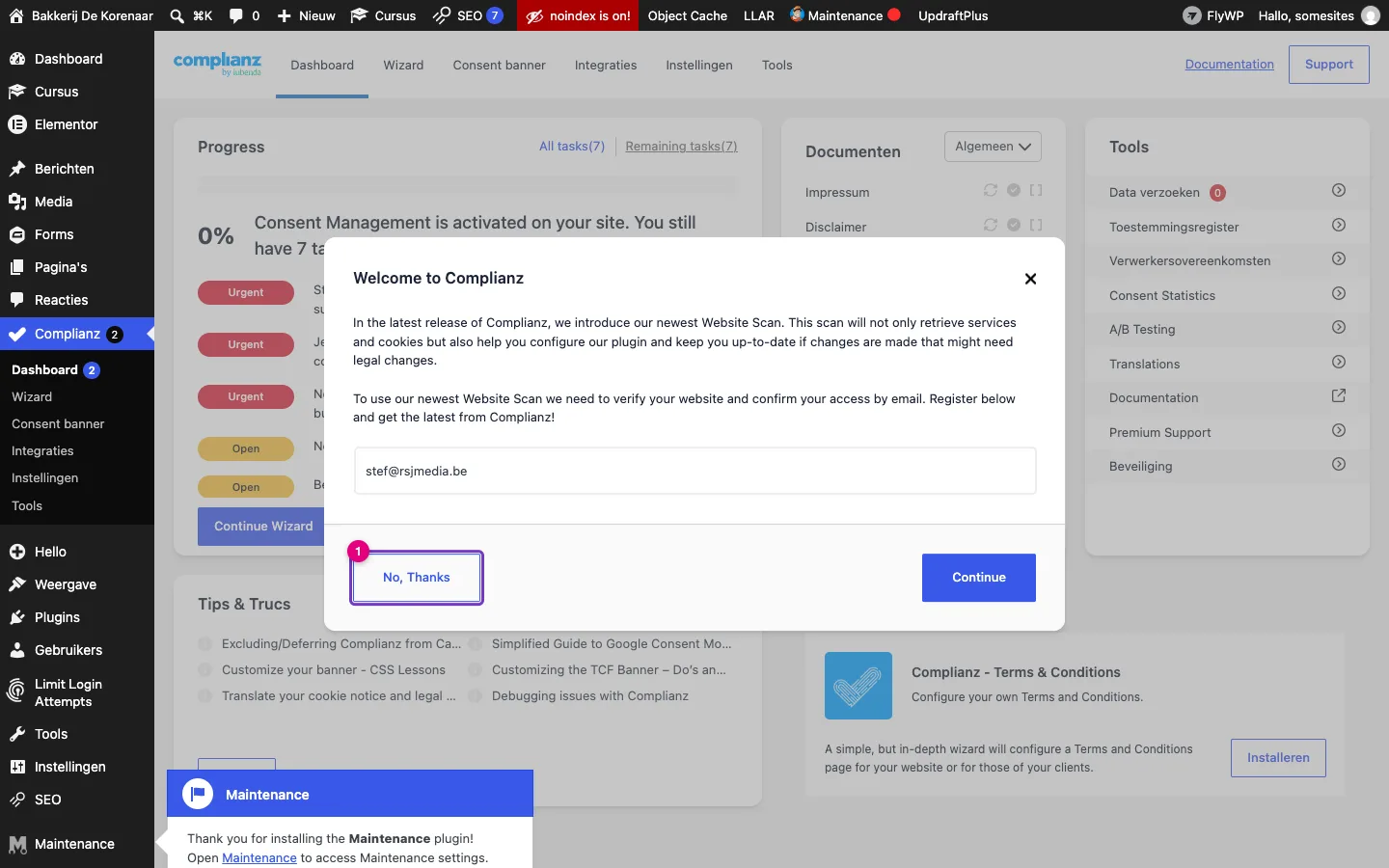Open Dashboard in the WordPress sidebar

[77, 59]
